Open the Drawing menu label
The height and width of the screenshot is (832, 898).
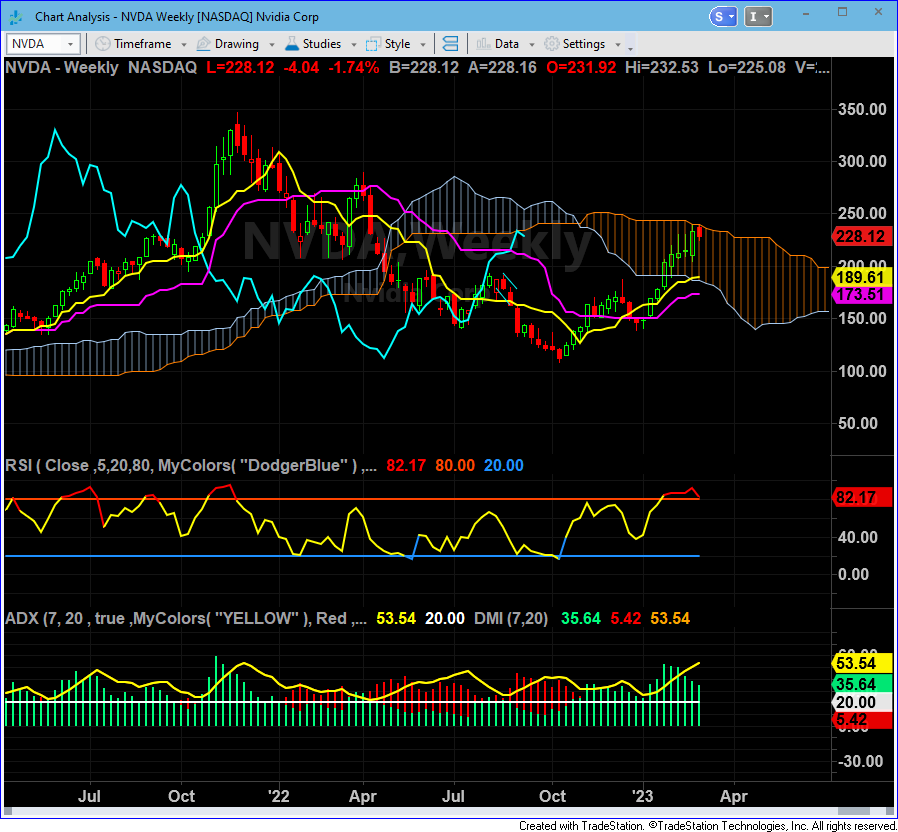tap(236, 44)
